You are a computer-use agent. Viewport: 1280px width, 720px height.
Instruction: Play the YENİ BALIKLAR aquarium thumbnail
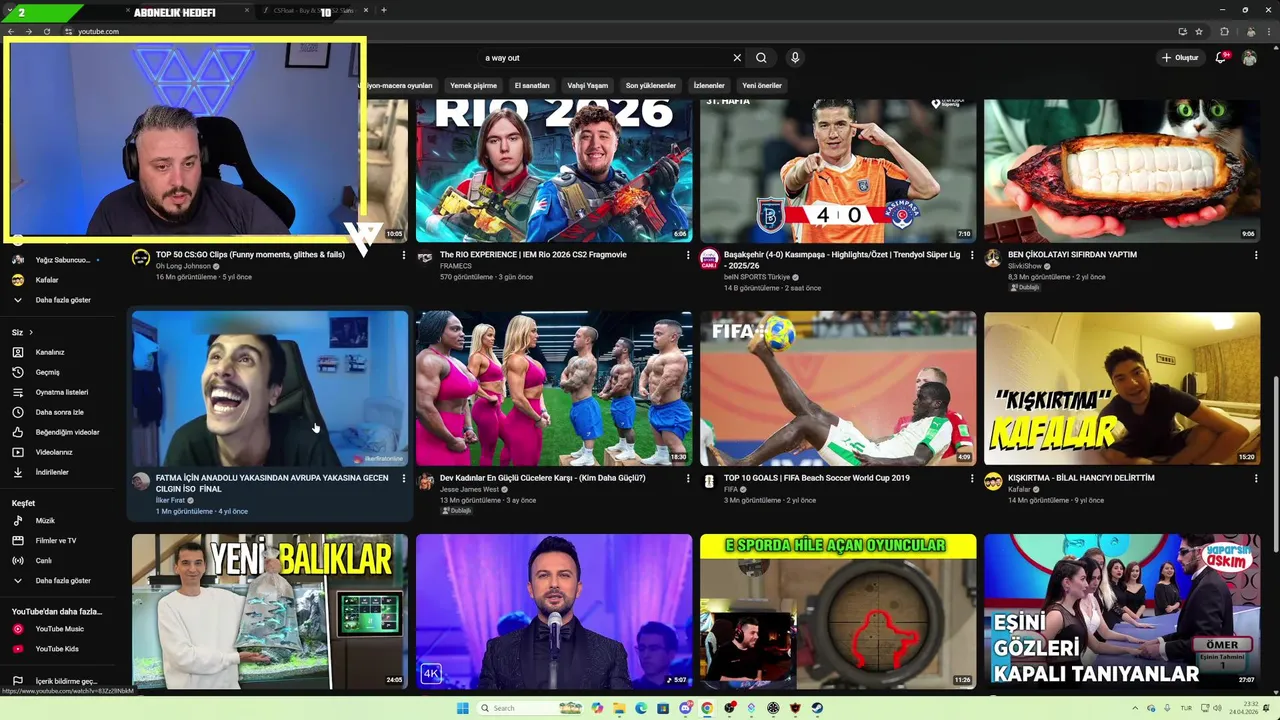tap(270, 611)
